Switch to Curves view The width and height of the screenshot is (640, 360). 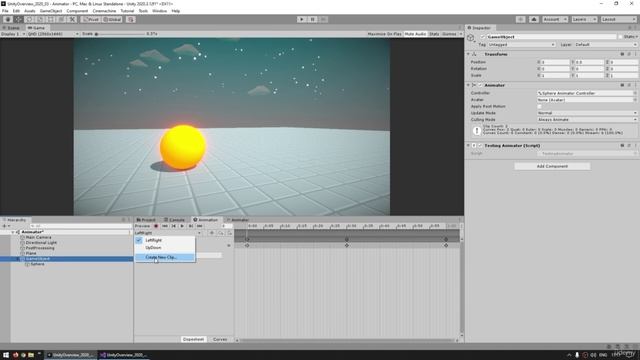220,339
